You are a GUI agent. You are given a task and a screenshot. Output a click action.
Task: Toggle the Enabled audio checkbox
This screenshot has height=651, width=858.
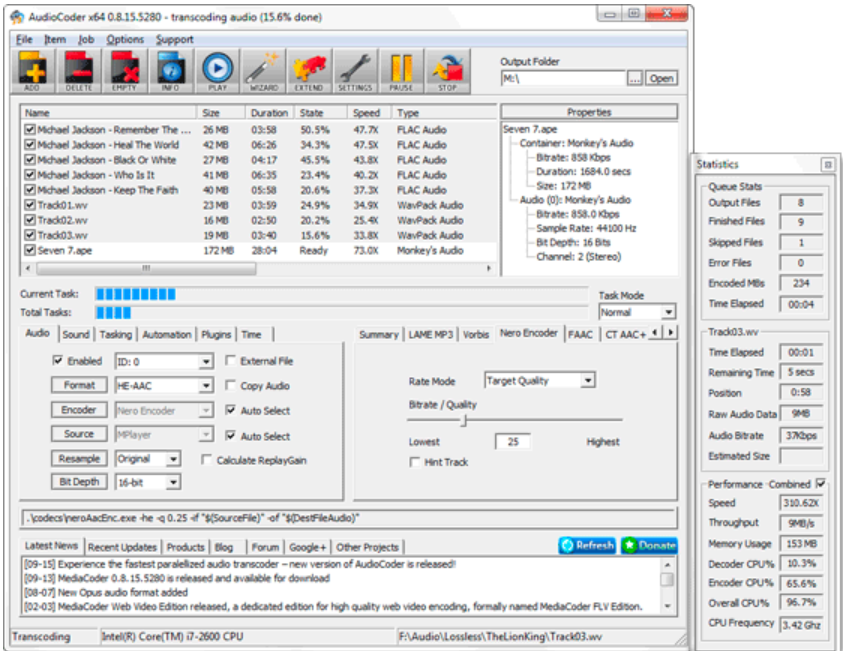tap(57, 361)
